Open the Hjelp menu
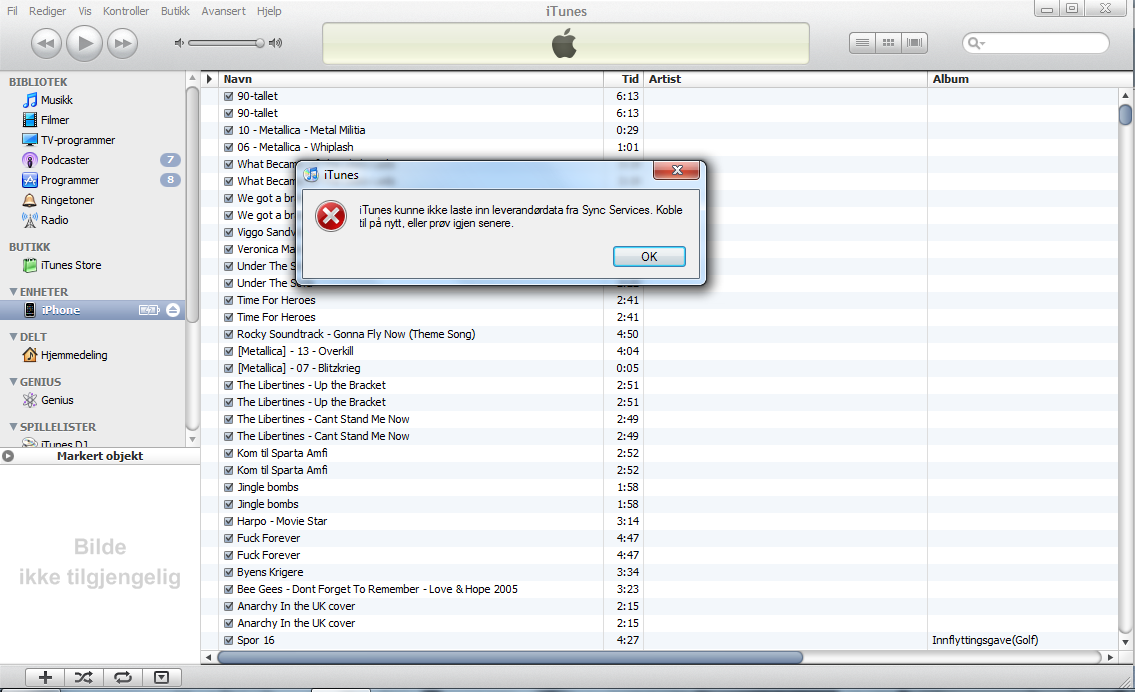Viewport: 1135px width, 692px height. [x=269, y=11]
